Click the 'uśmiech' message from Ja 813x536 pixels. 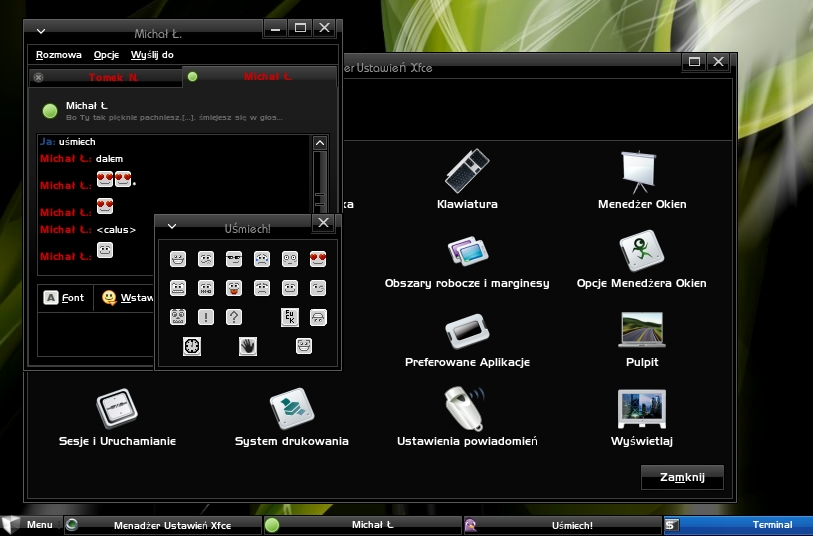pyautogui.click(x=77, y=142)
